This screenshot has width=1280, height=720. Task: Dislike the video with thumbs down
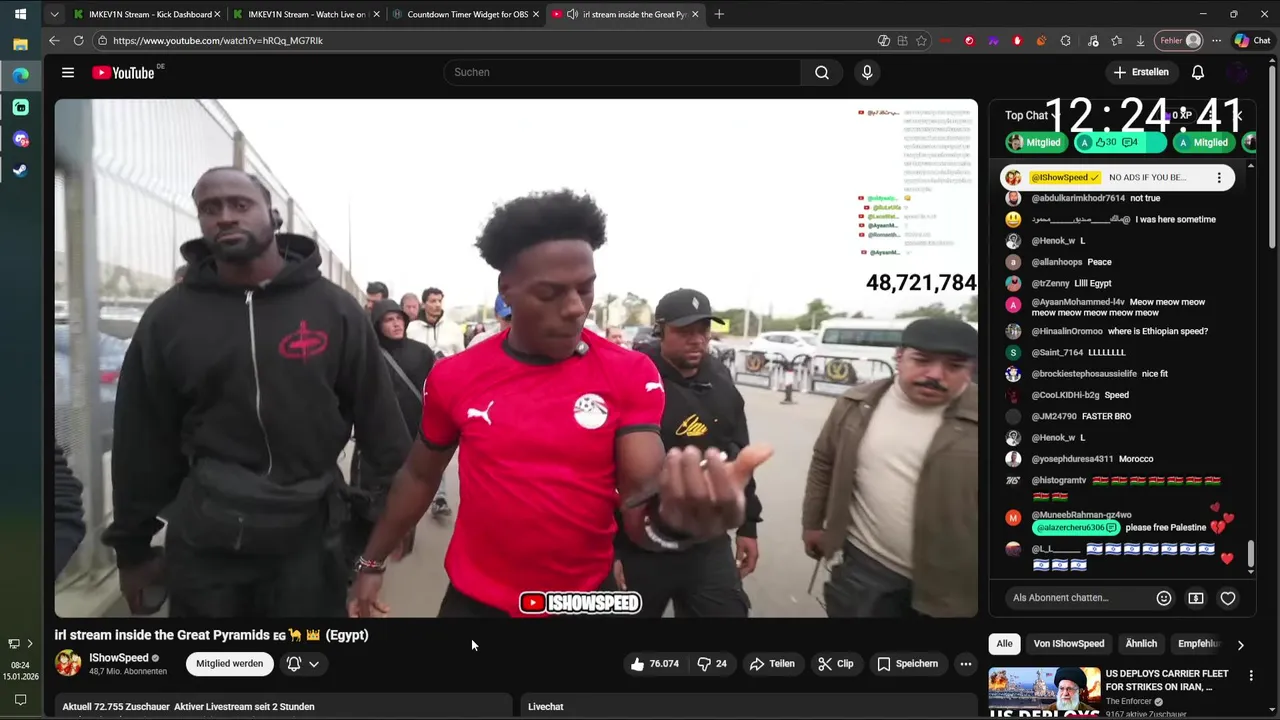click(712, 664)
